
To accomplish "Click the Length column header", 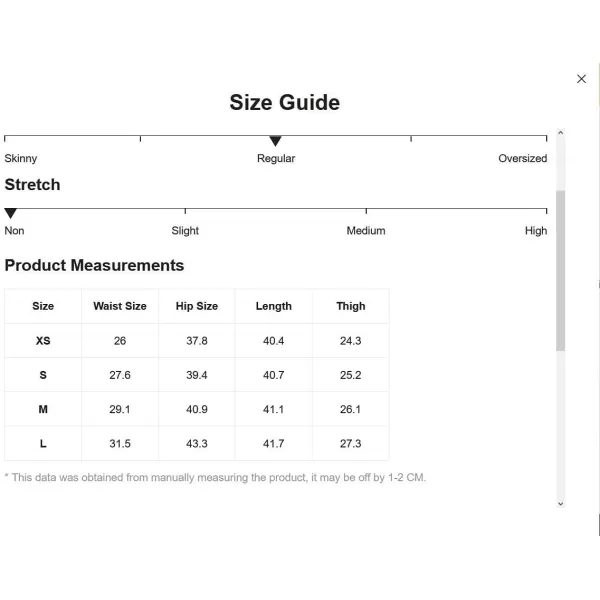I will pyautogui.click(x=274, y=306).
